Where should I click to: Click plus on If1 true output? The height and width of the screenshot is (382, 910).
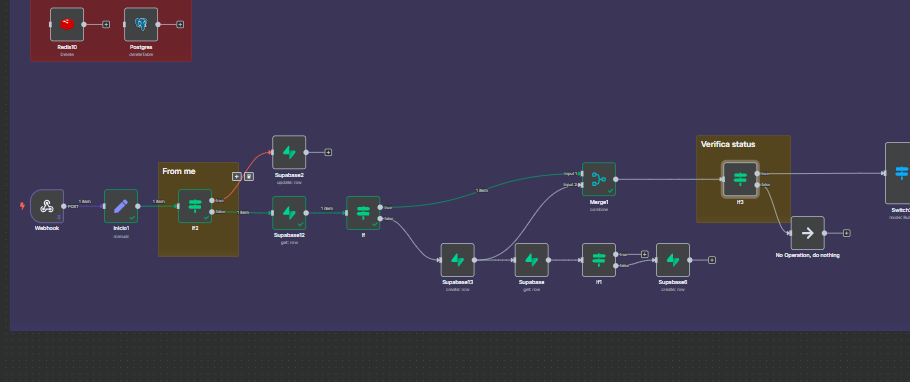pyautogui.click(x=644, y=254)
